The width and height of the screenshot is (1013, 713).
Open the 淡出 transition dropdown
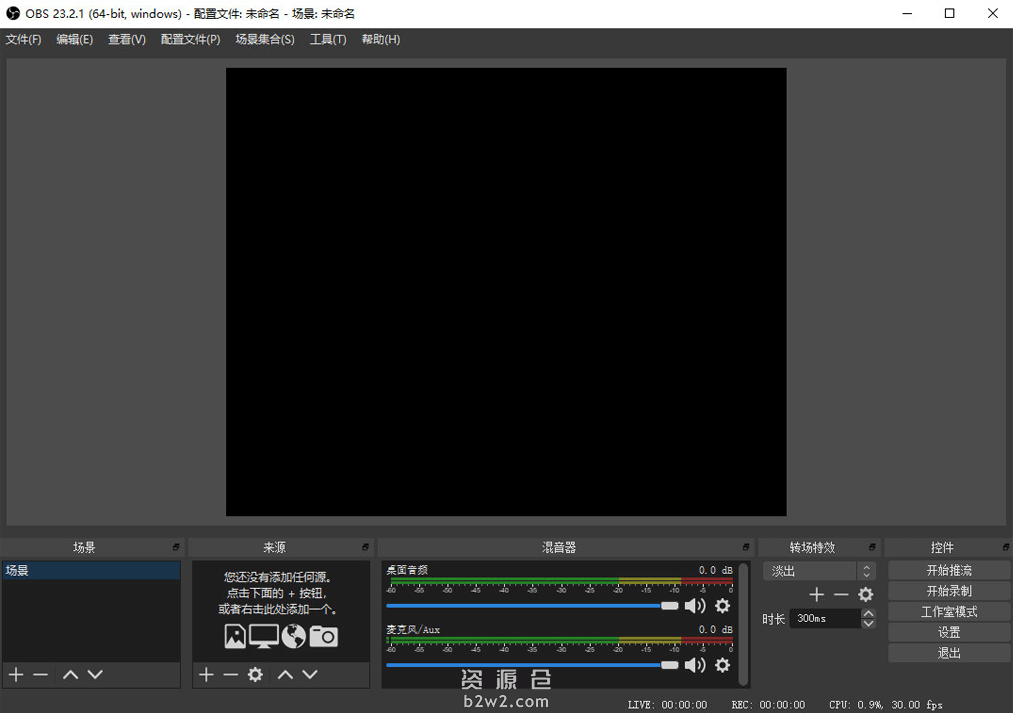(x=819, y=571)
